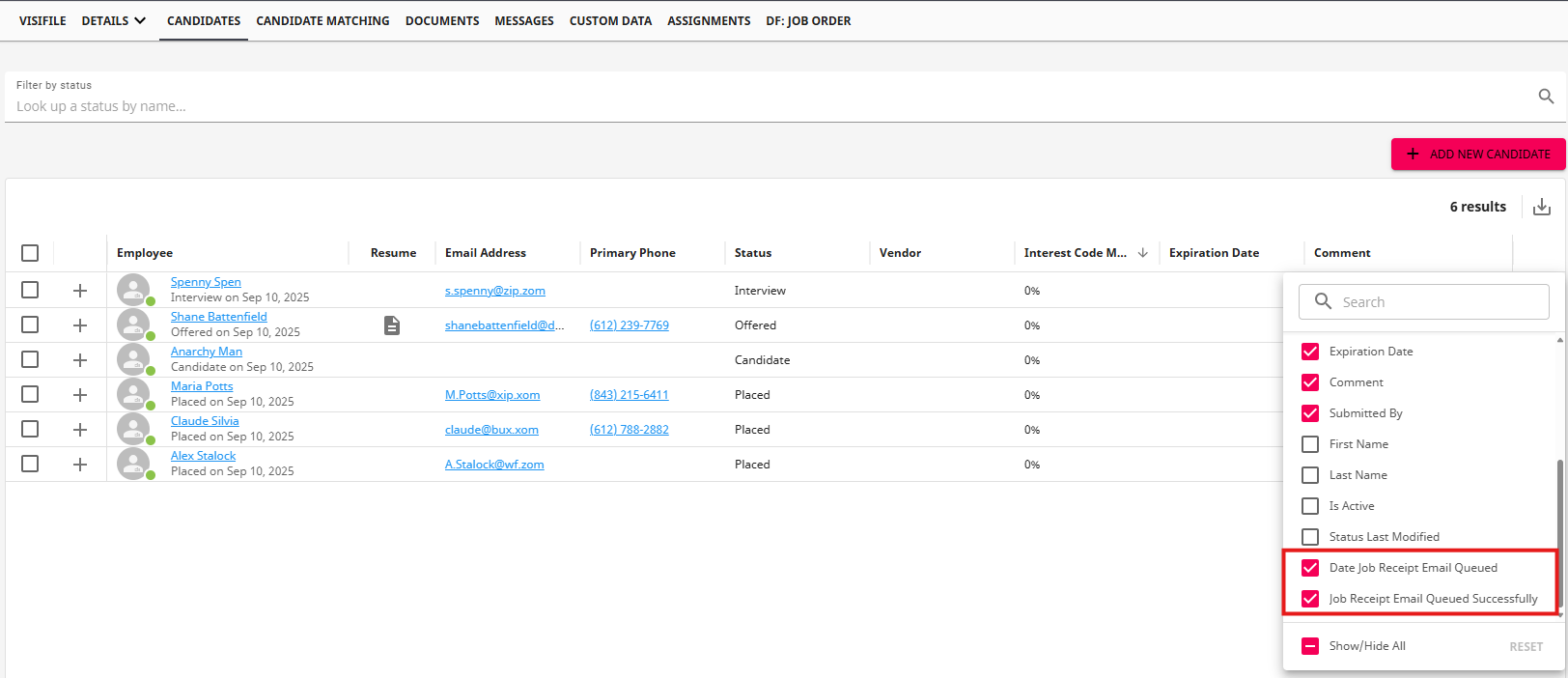The width and height of the screenshot is (1568, 678).
Task: Reset the column chooser selections
Action: point(1526,647)
